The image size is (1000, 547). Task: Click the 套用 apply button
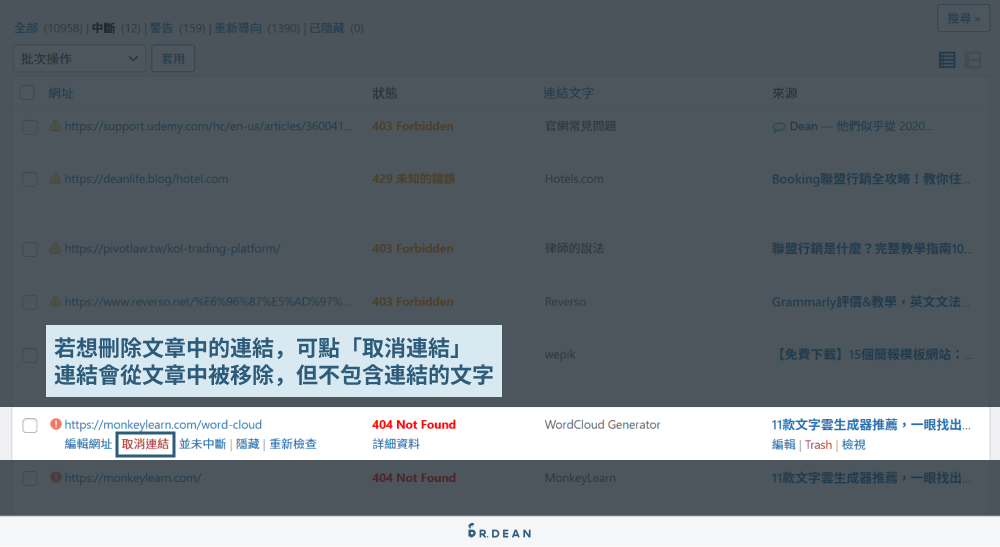[173, 59]
